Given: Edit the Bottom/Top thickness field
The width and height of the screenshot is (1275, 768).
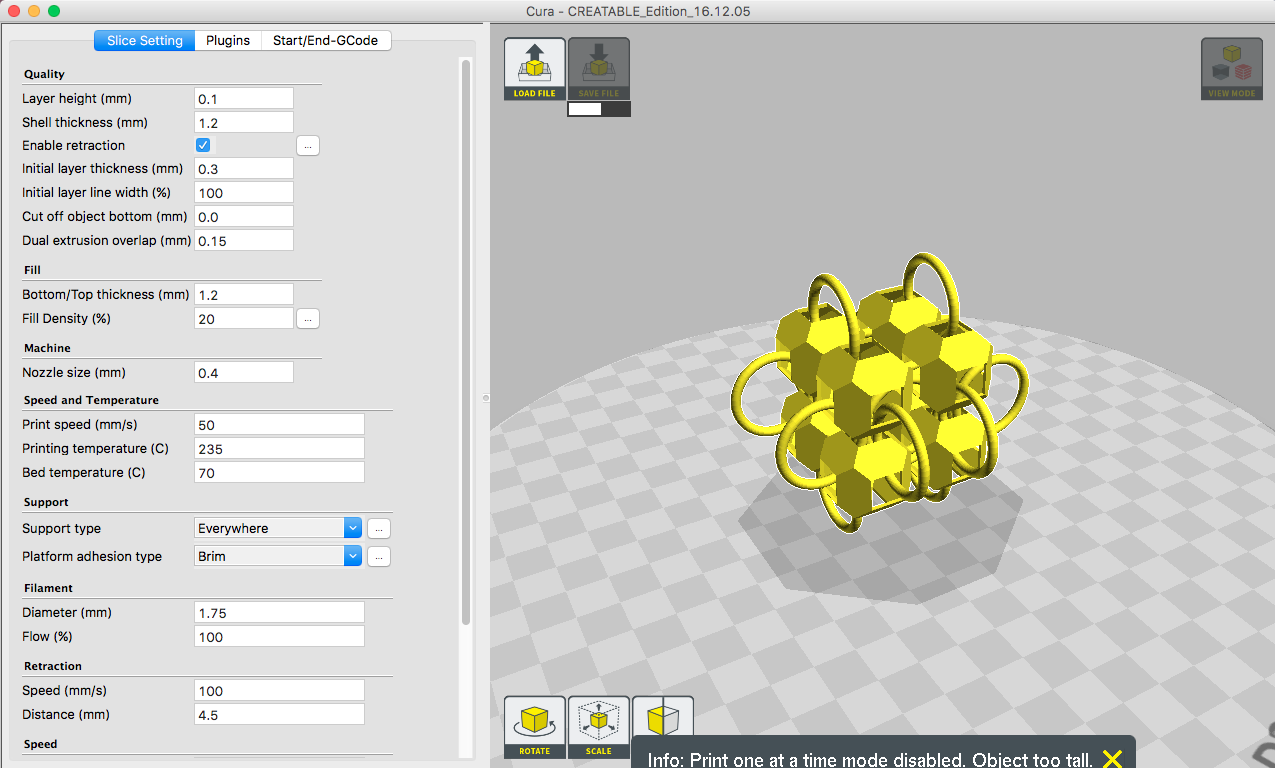Looking at the screenshot, I should 243,295.
